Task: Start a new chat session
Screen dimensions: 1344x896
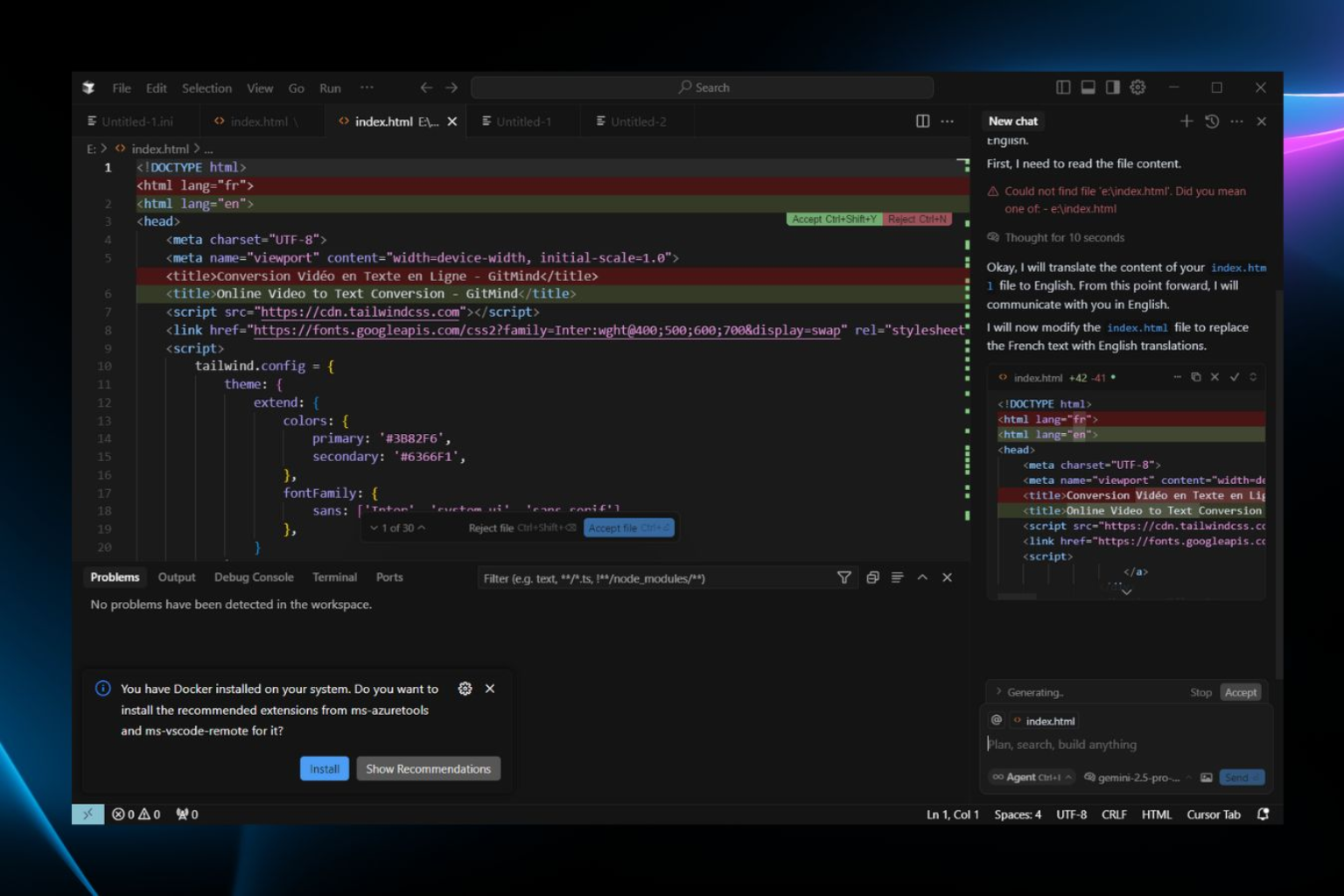Action: pos(1186,121)
